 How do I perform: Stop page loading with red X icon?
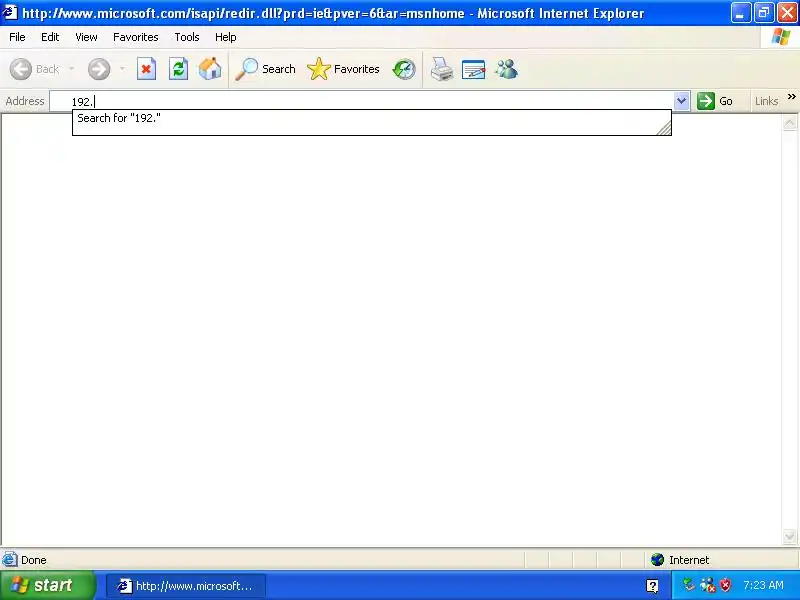[x=146, y=69]
